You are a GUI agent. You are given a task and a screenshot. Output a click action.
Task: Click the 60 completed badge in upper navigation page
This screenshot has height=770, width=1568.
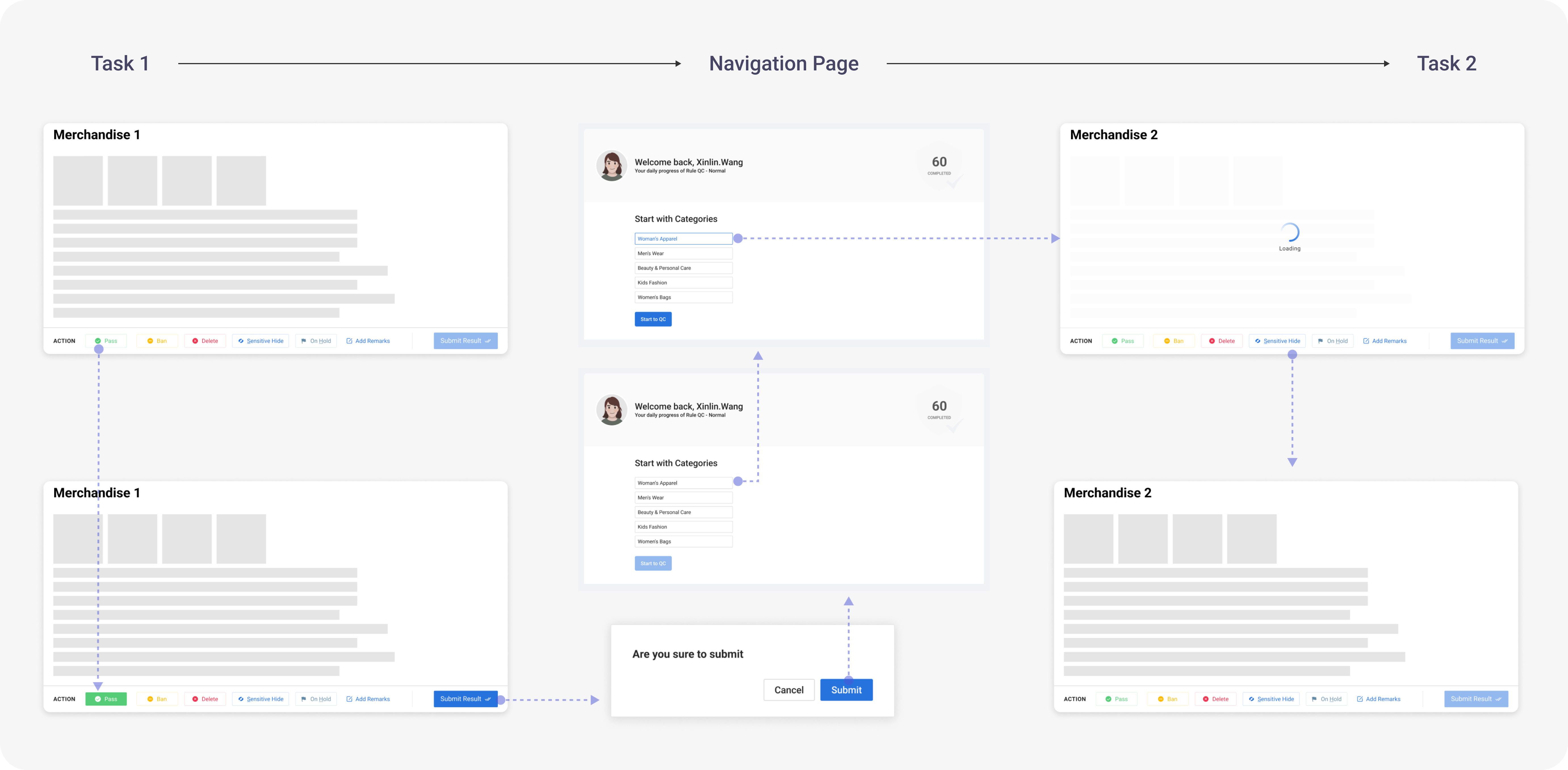(x=939, y=165)
